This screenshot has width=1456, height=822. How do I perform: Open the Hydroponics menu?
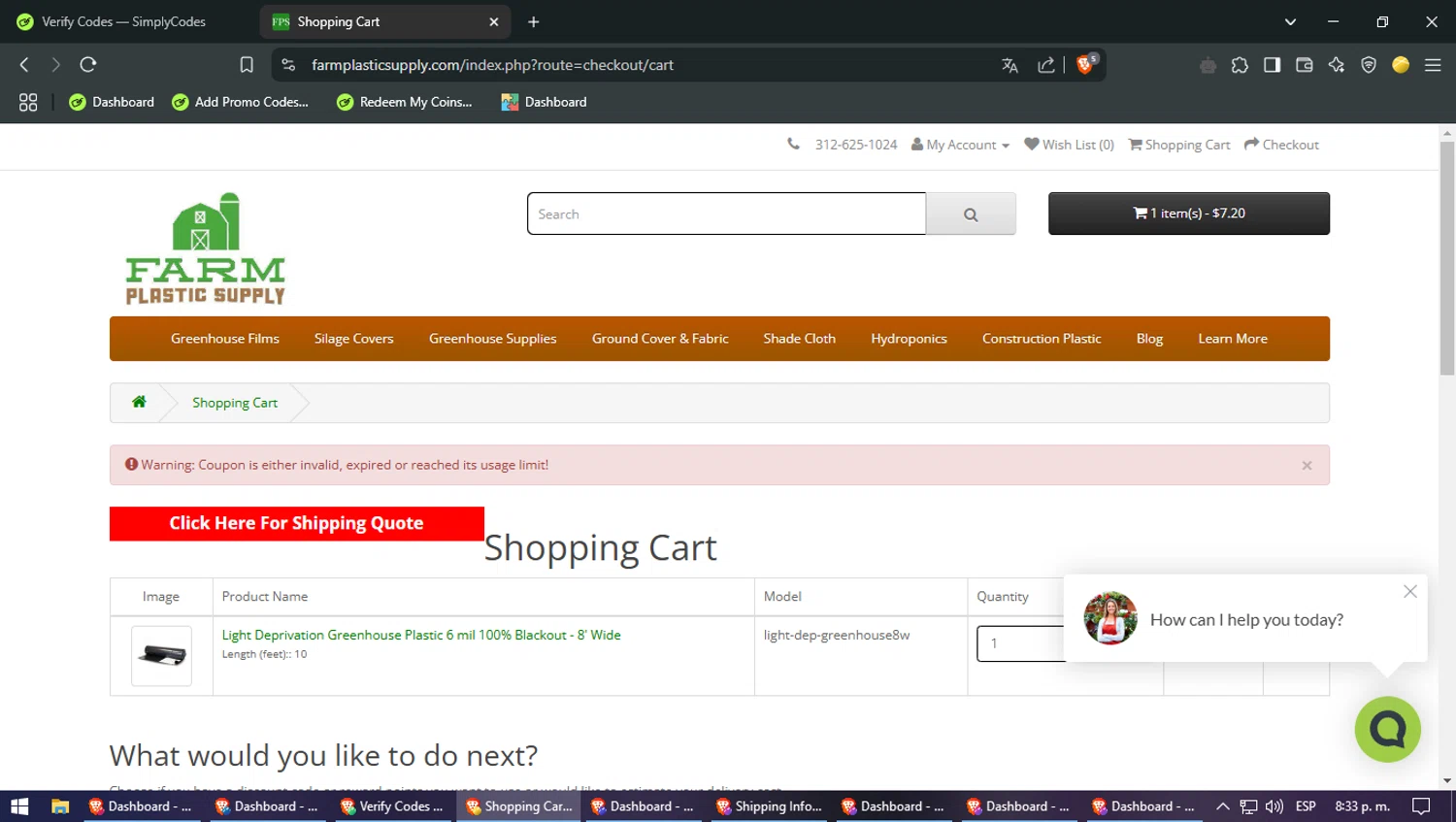click(x=909, y=339)
